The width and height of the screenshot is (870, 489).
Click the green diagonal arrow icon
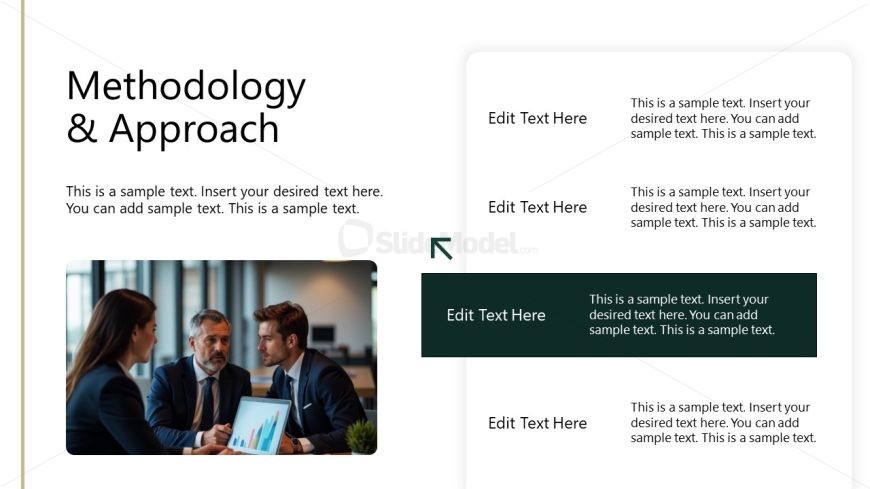coord(441,248)
